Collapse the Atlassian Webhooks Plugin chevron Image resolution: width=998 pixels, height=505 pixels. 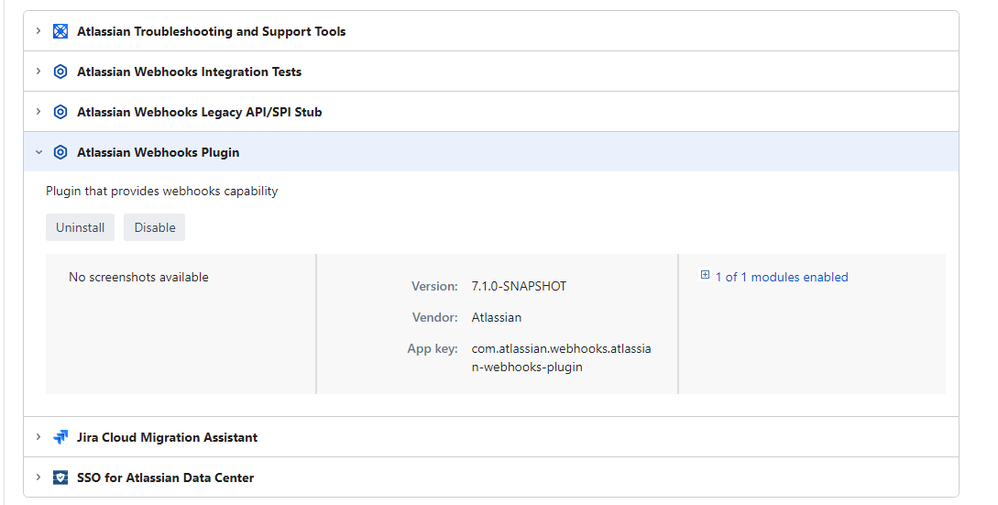click(x=39, y=152)
